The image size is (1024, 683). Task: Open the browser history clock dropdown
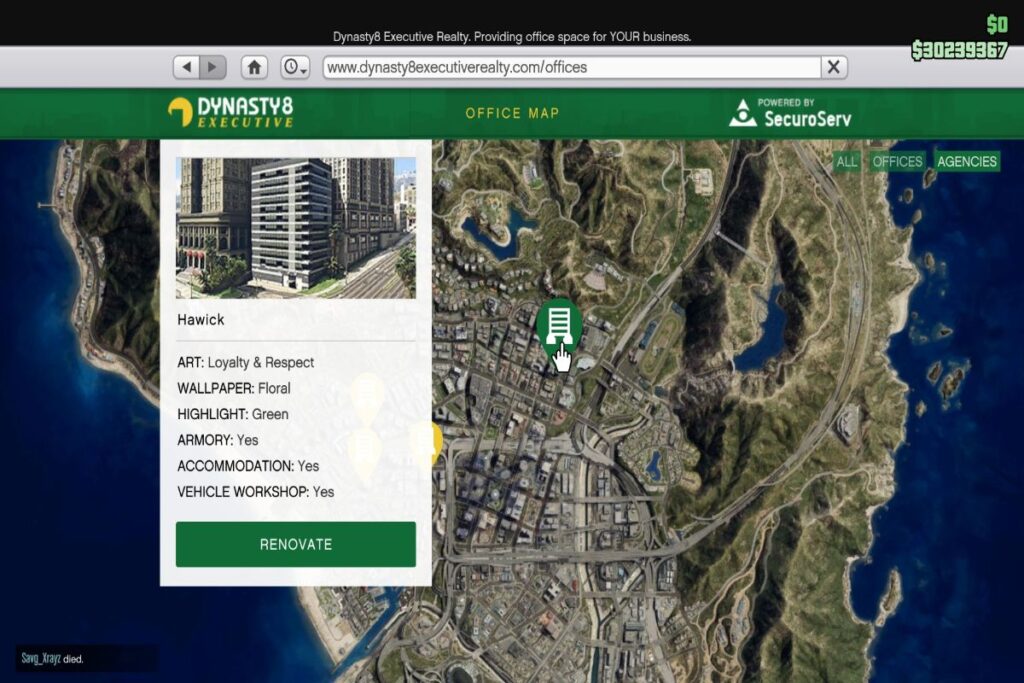coord(295,67)
